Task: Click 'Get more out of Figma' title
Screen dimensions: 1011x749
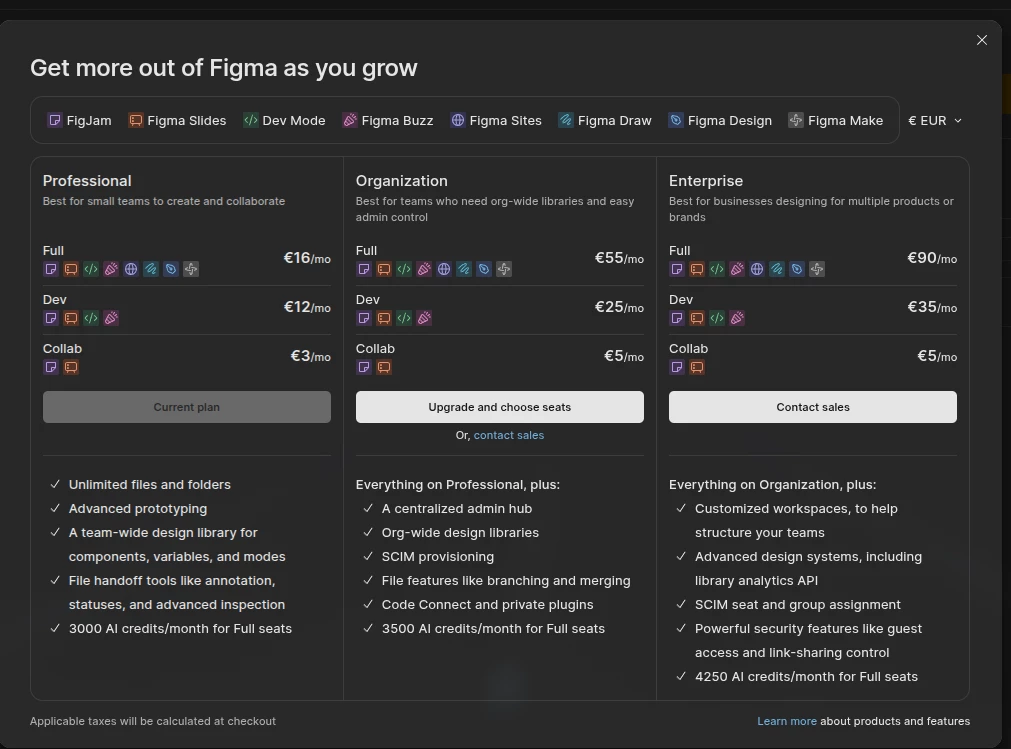Action: (224, 68)
